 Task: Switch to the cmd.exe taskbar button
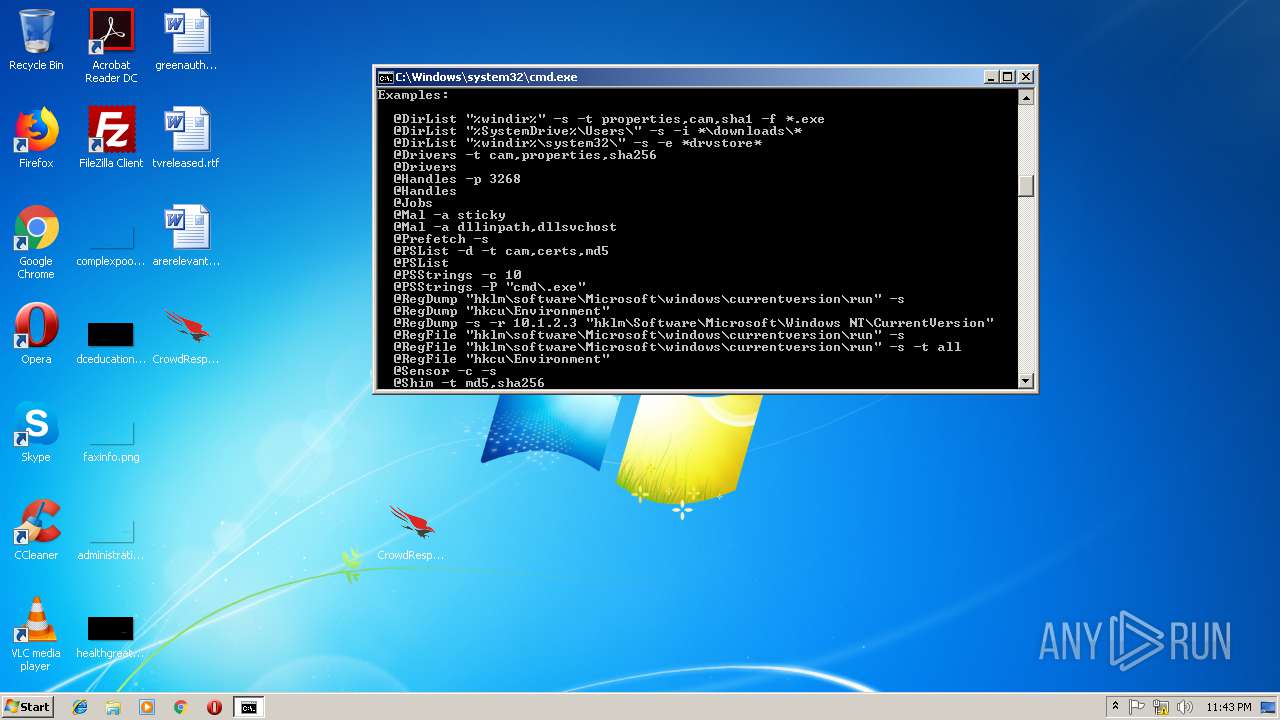click(x=248, y=707)
